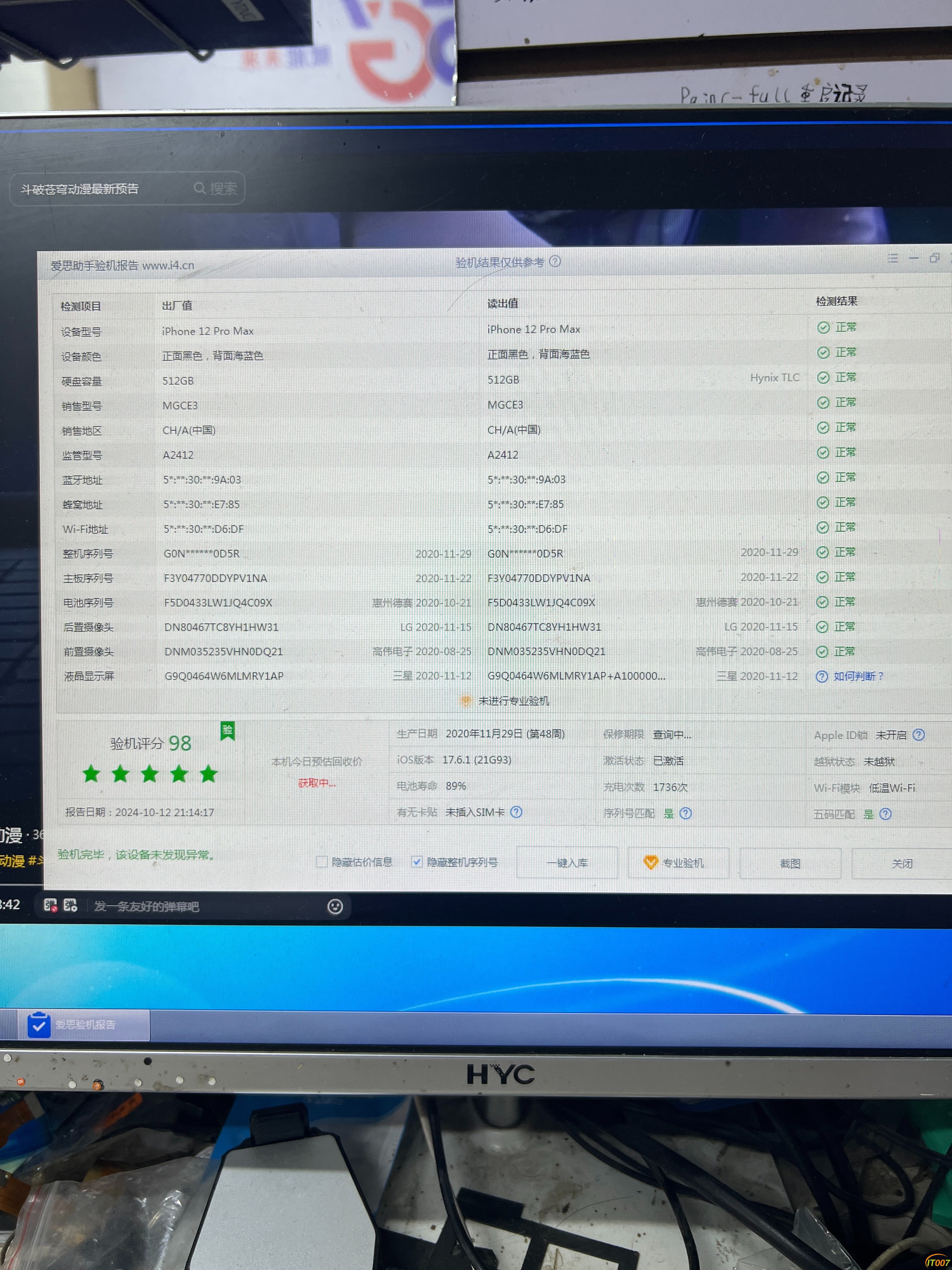Click the 低温Wi-Fi module value
This screenshot has width=952, height=1270.
click(892, 788)
